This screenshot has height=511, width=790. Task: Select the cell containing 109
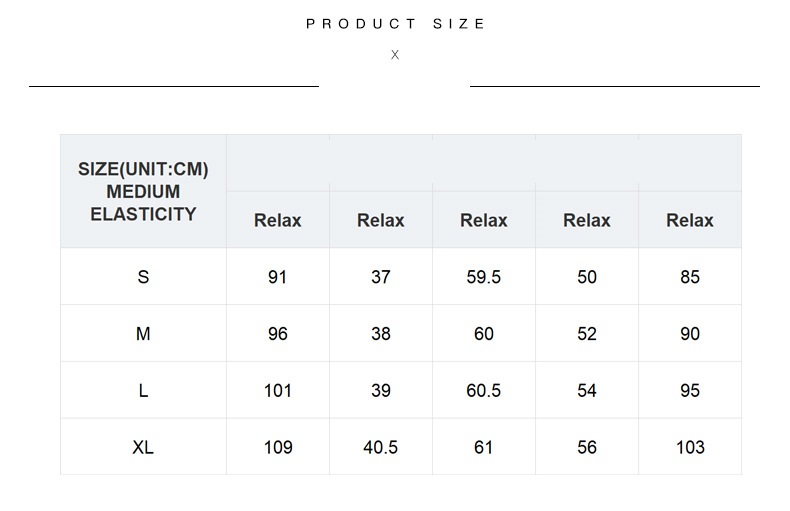pos(278,447)
